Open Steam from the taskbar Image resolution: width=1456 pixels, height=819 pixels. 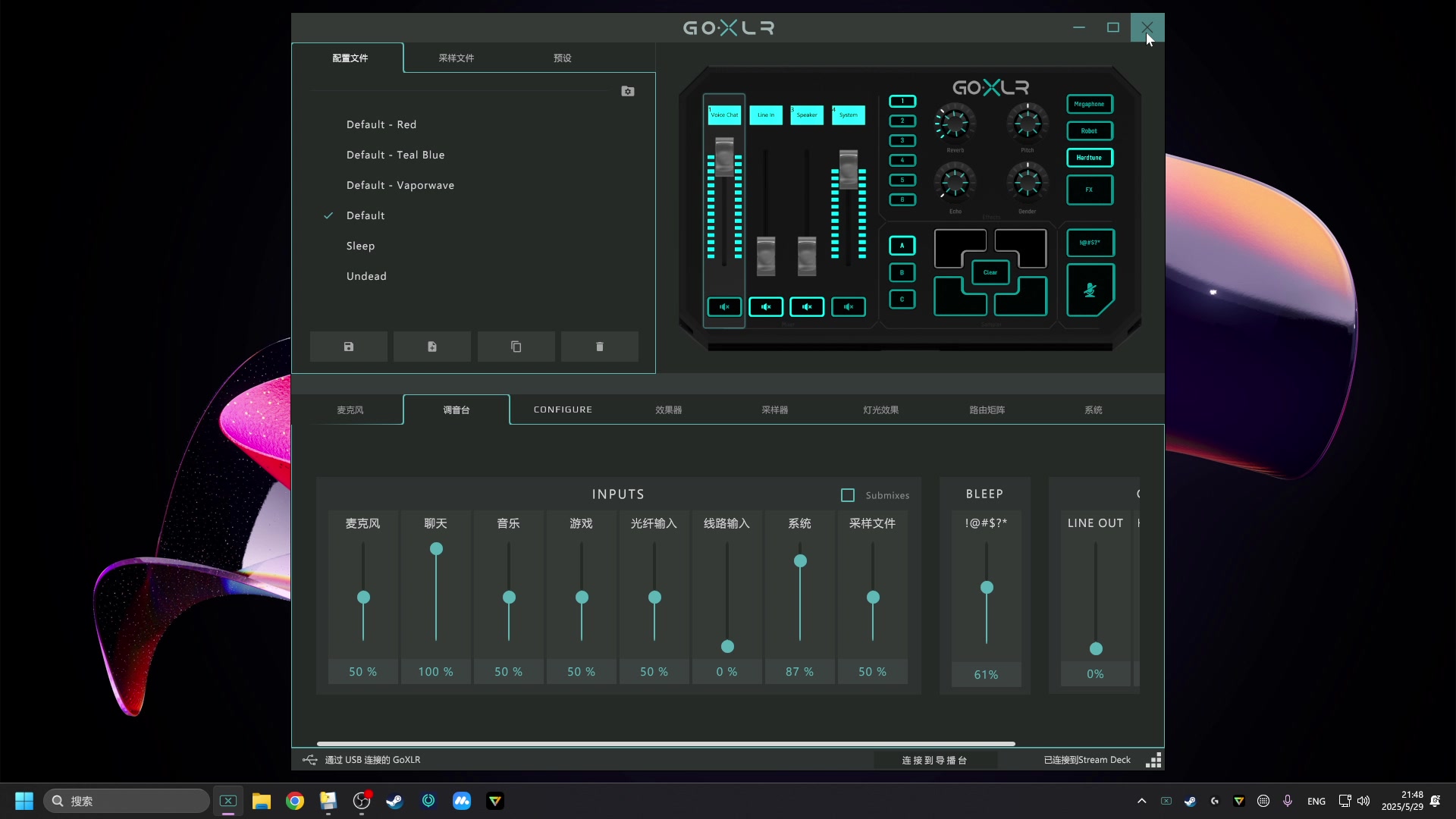[394, 801]
